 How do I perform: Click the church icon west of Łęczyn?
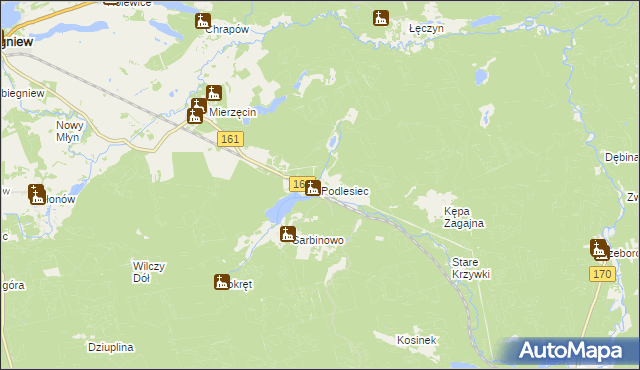(x=380, y=18)
